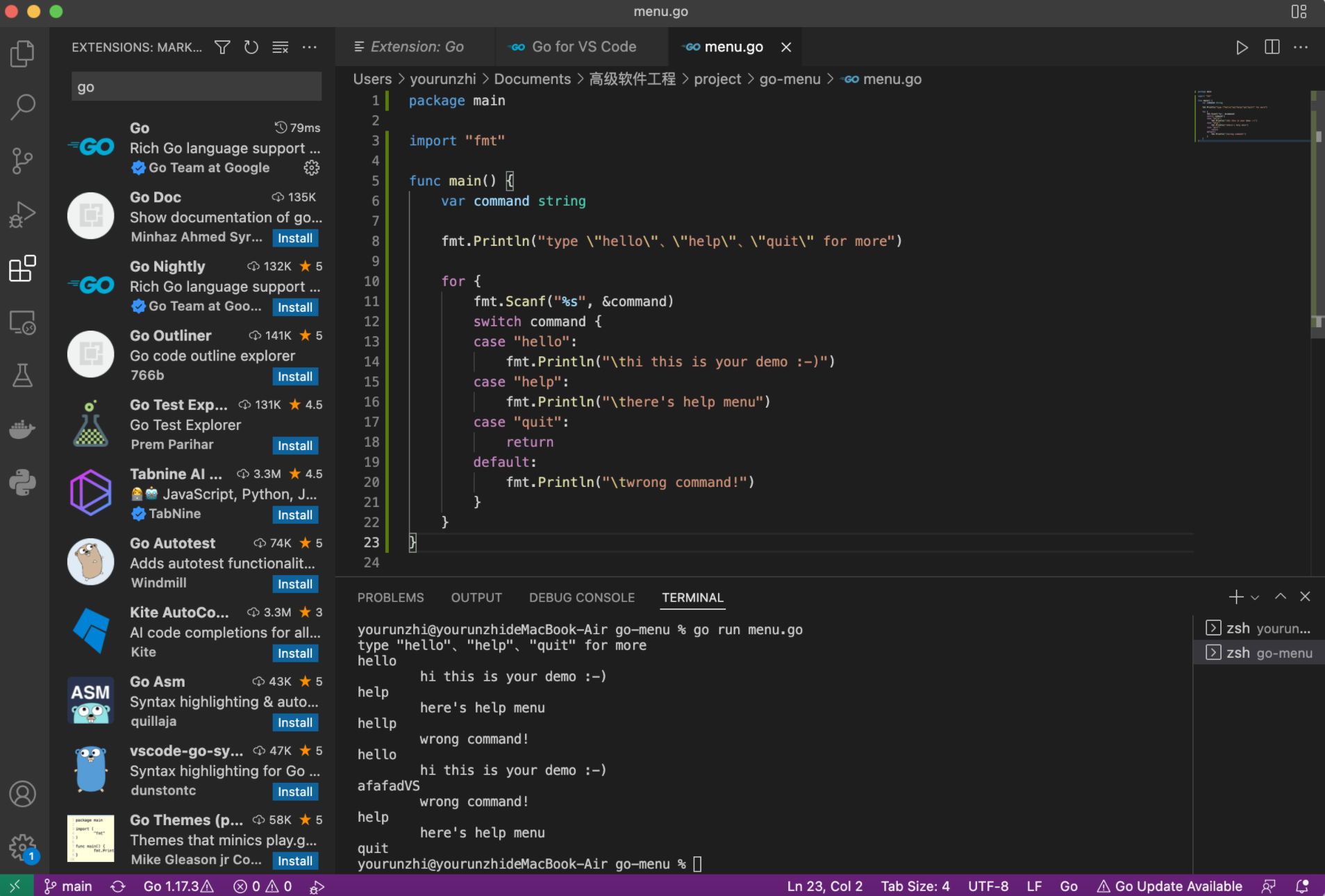
Task: Click the main branch in status bar
Action: pyautogui.click(x=68, y=886)
